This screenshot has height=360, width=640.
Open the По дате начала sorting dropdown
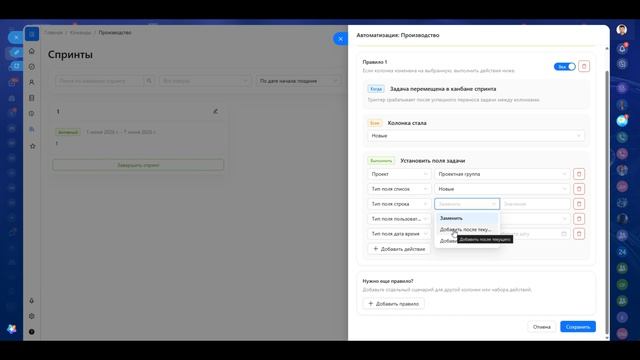coord(299,81)
